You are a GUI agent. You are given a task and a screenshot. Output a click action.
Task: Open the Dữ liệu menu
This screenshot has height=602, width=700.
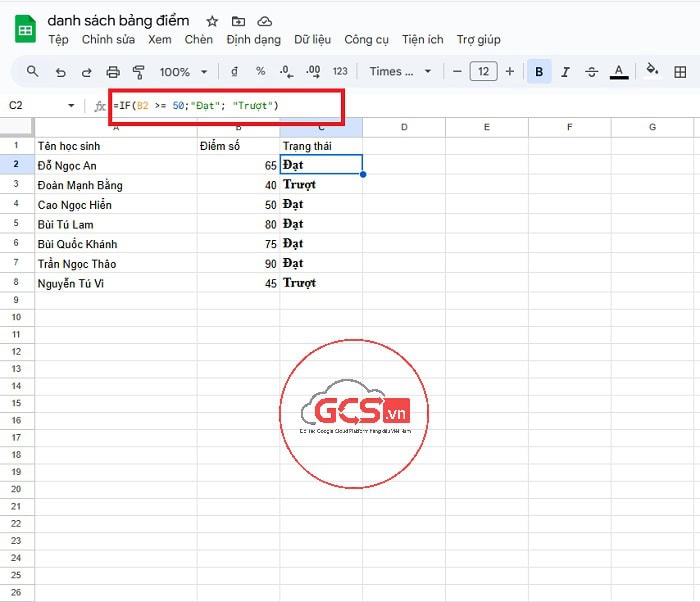pos(312,40)
